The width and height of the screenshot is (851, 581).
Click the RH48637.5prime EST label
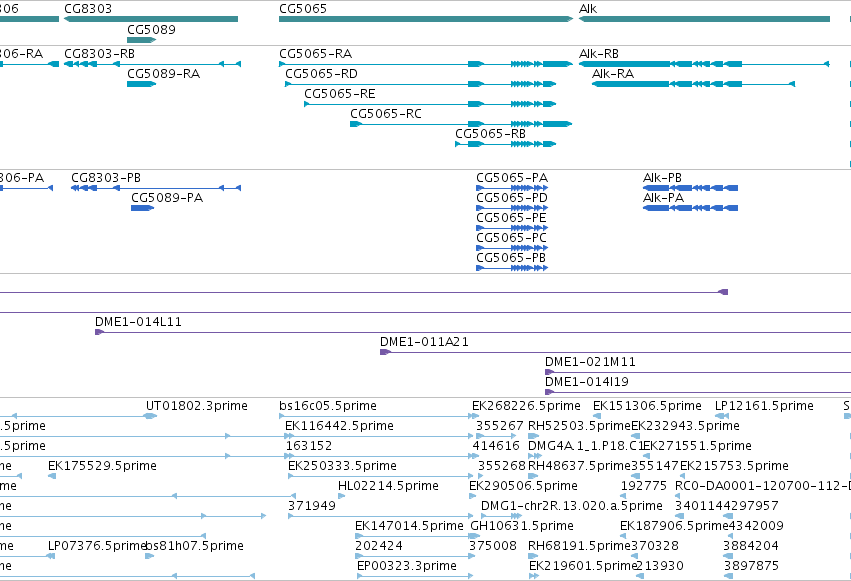pyautogui.click(x=580, y=467)
